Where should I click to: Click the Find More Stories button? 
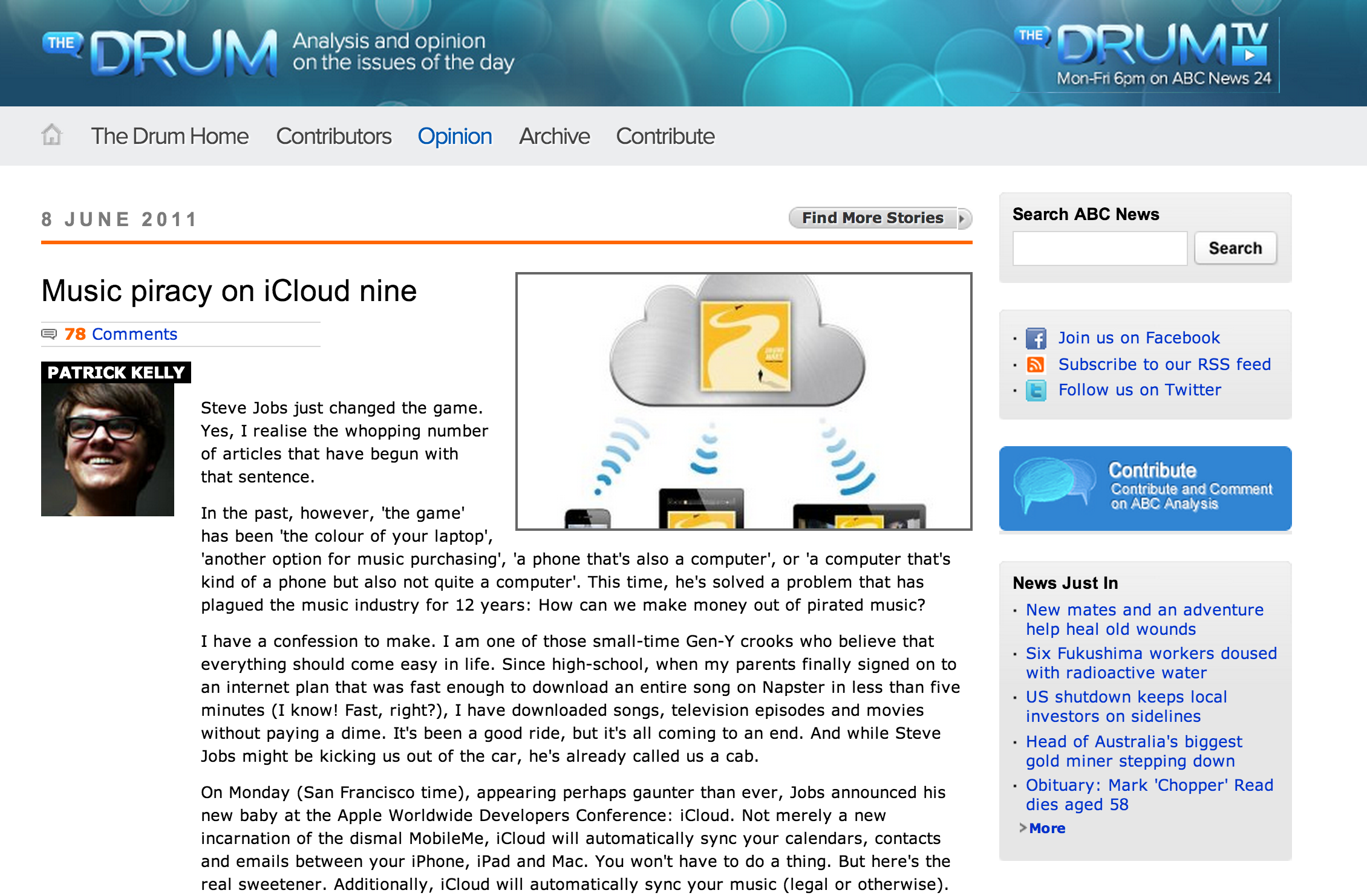880,218
